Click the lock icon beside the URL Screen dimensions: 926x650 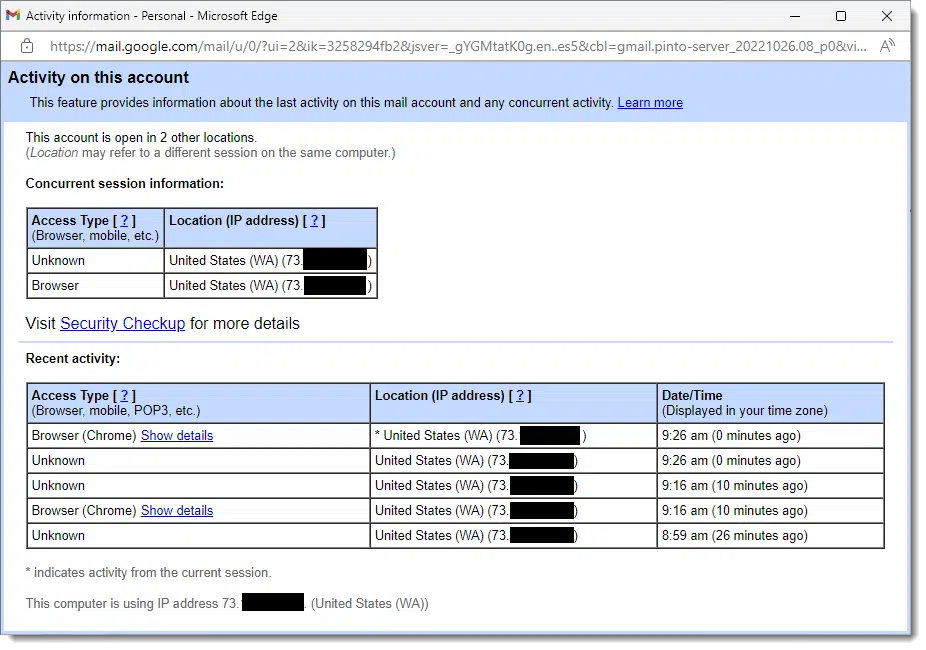pos(27,46)
